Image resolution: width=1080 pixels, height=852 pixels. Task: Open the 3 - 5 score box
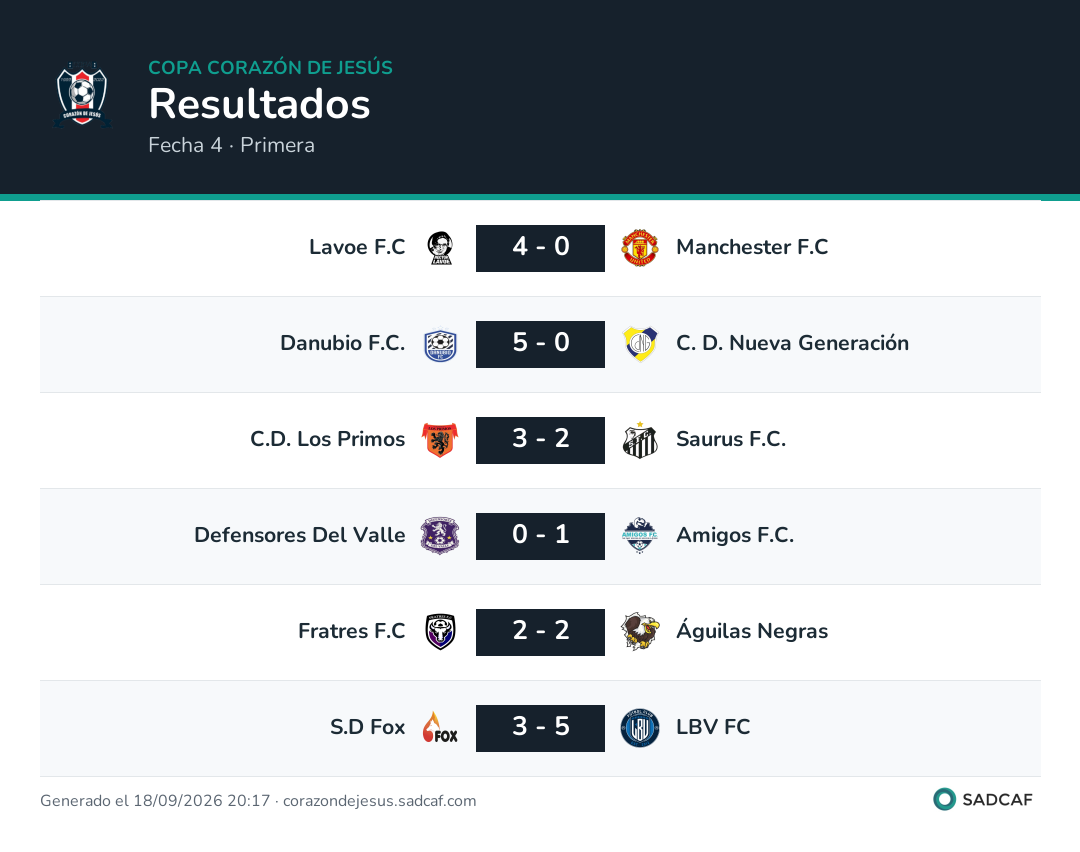click(541, 728)
